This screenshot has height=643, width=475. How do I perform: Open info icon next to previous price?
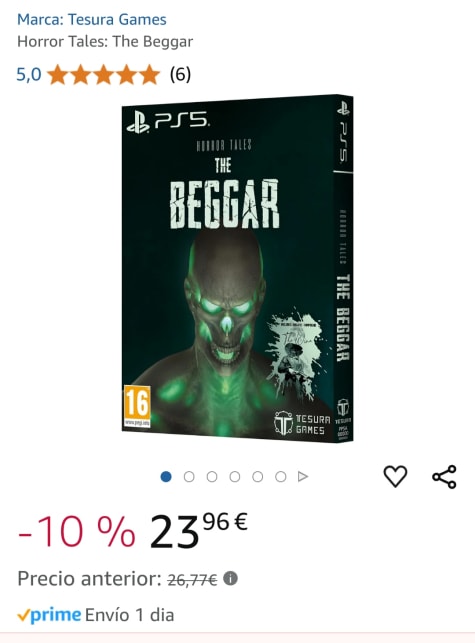(x=231, y=579)
